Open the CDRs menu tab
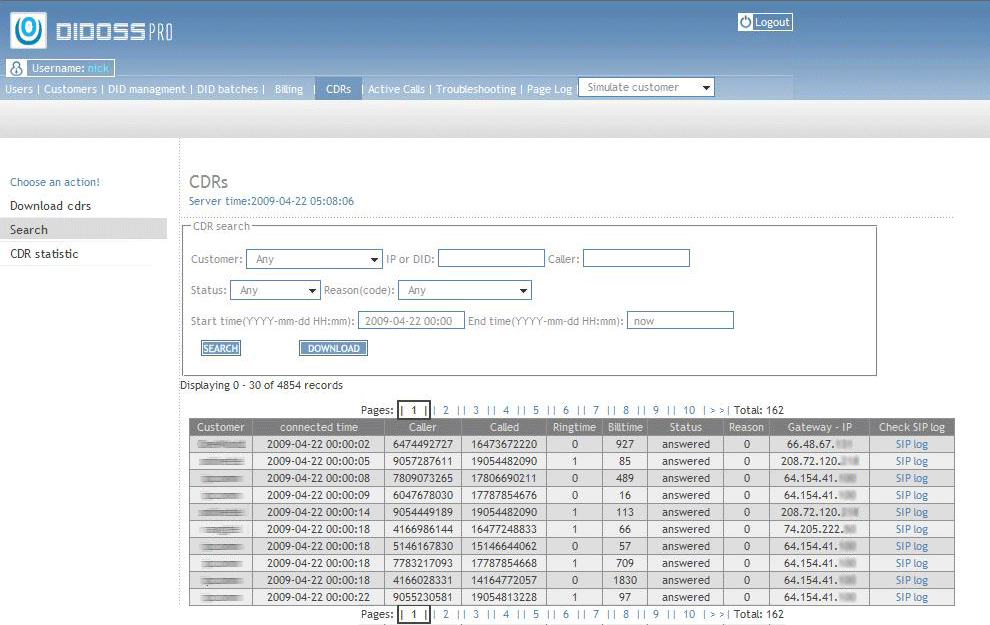This screenshot has width=990, height=625. 338,89
